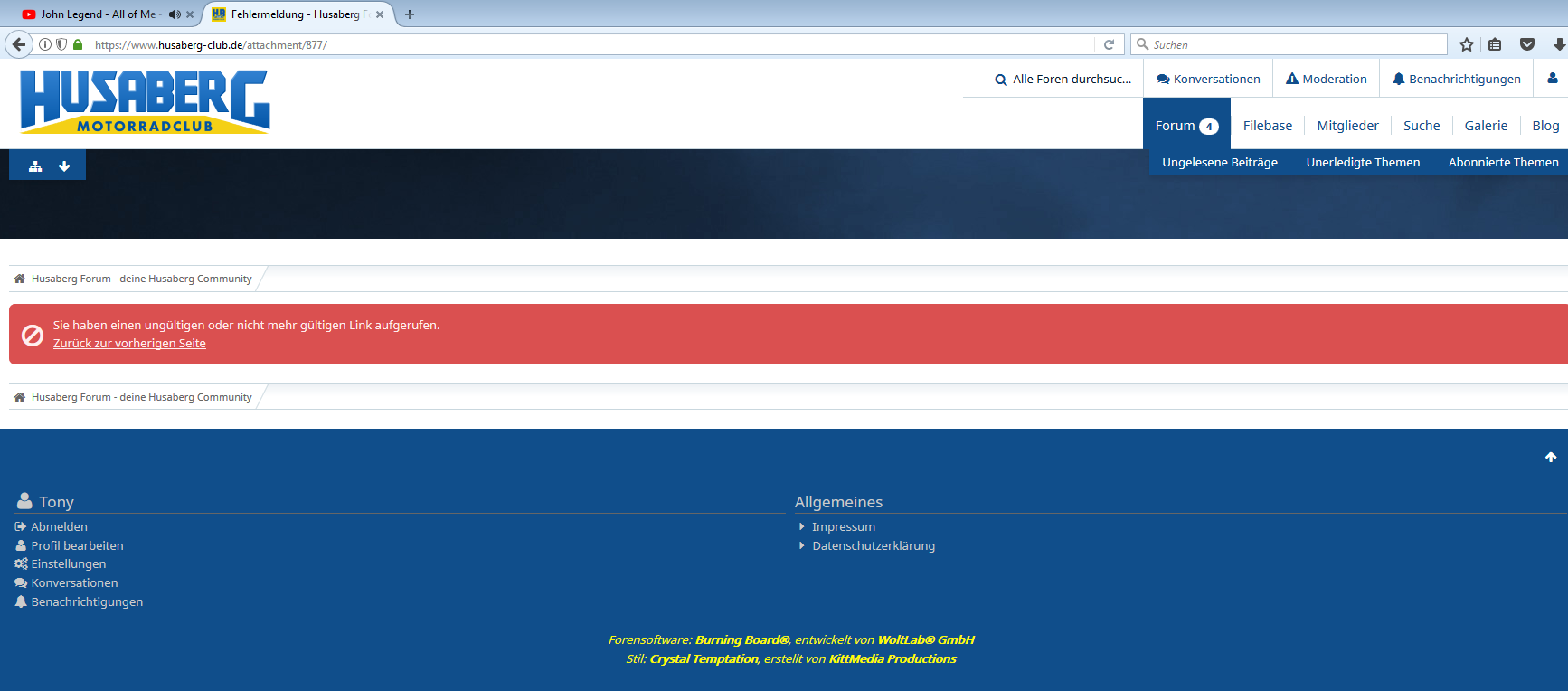Open the Benachrichtigungen dropdown in the top bar

click(1456, 79)
